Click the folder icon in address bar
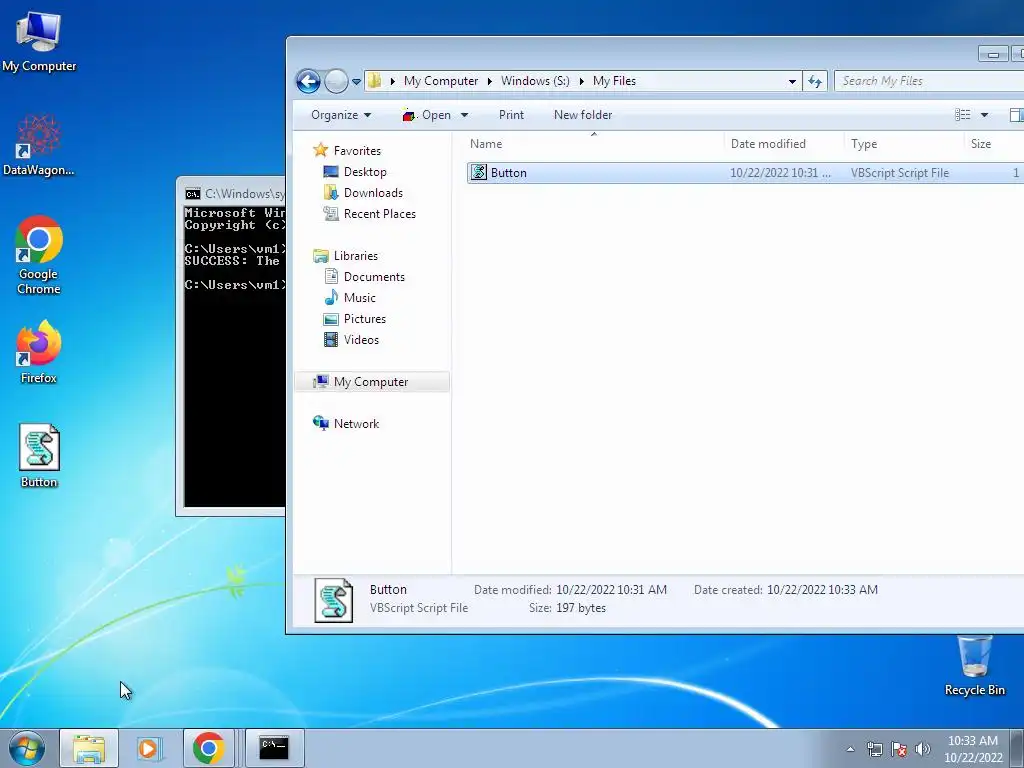The image size is (1024, 768). [x=375, y=81]
